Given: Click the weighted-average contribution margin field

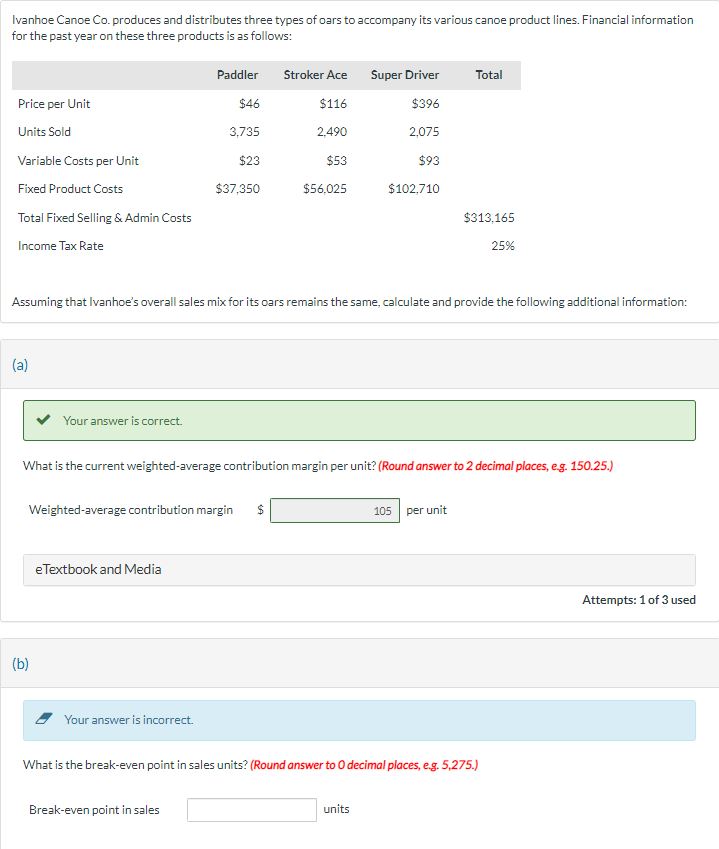Looking at the screenshot, I should click(335, 510).
